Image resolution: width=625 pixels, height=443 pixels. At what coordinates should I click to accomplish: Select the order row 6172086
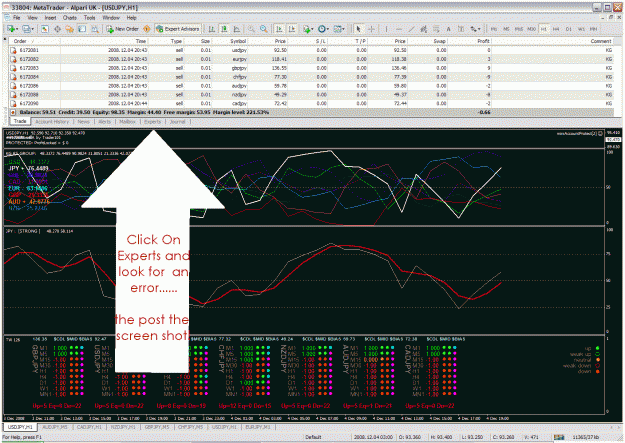click(312, 86)
